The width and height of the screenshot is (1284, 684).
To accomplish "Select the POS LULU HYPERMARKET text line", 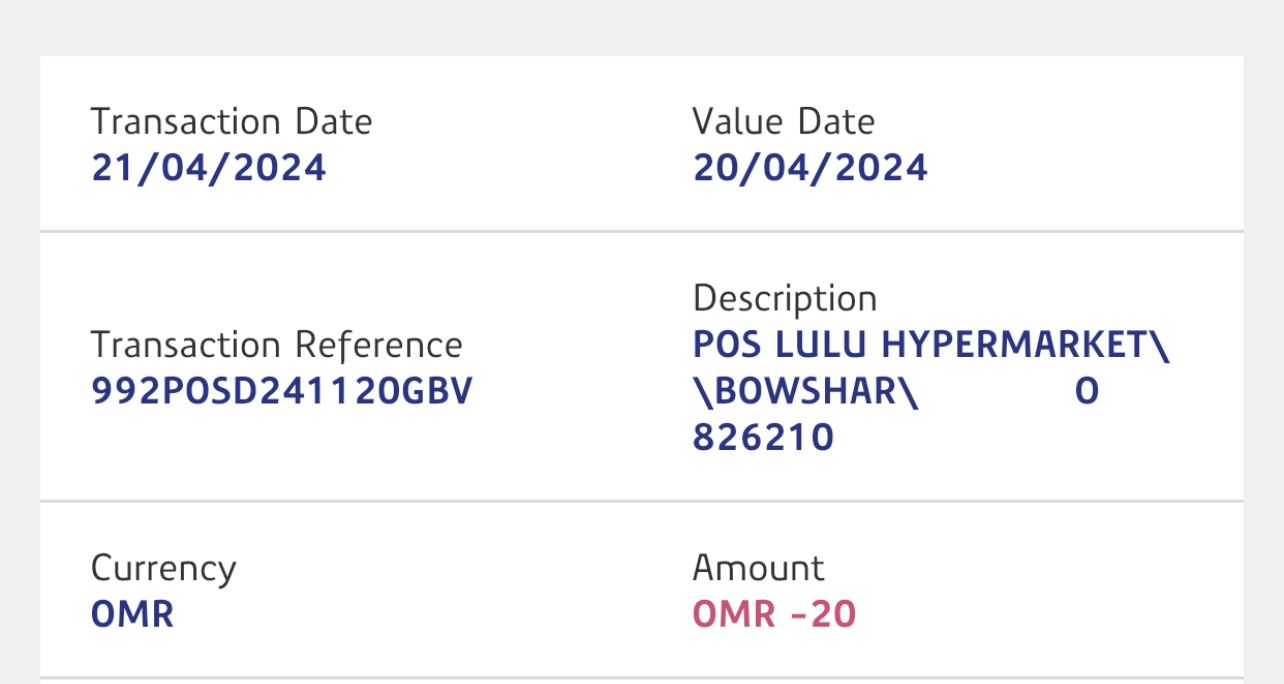I will [x=930, y=345].
